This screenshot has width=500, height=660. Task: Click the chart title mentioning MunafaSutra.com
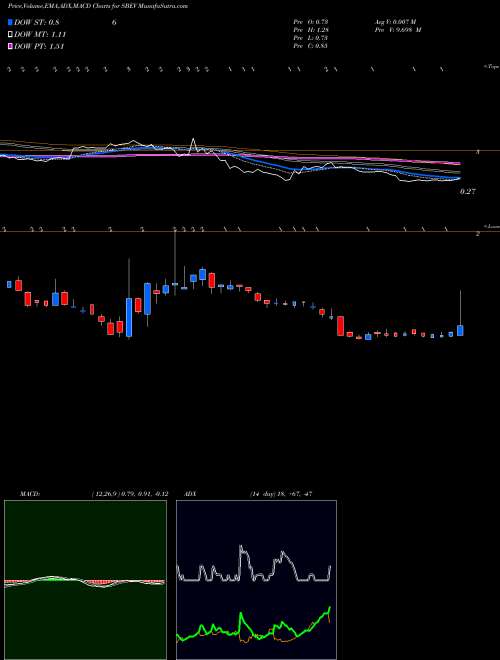click(x=98, y=6)
